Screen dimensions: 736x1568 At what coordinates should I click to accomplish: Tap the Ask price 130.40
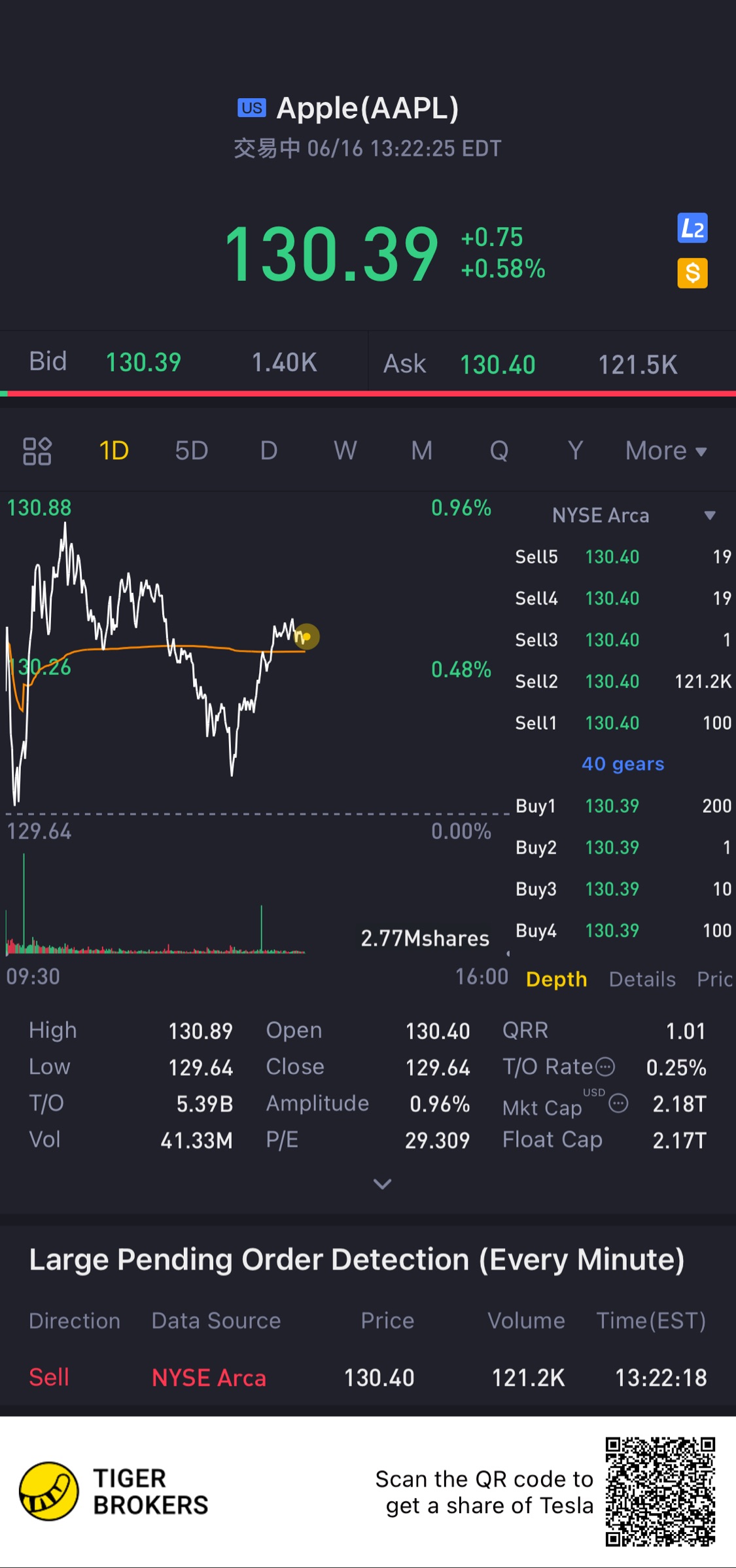coord(497,365)
